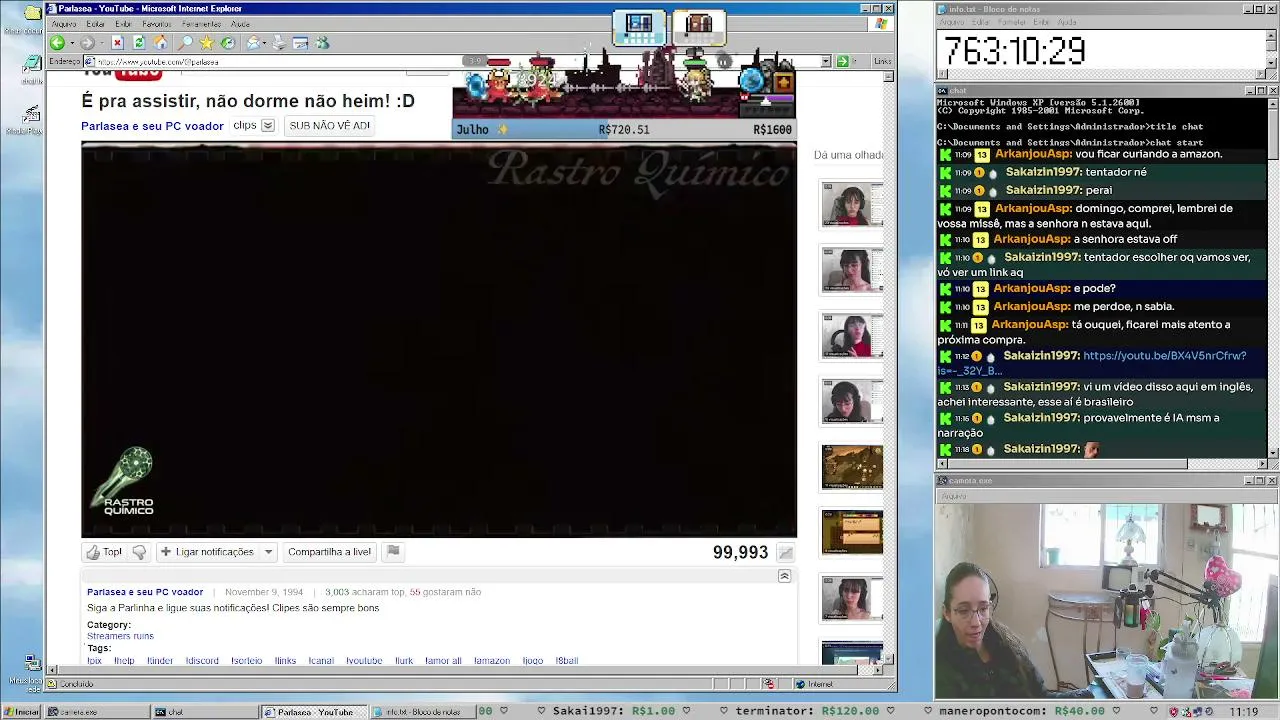Click the Mail envelope icon in IE toolbar
This screenshot has width=1280, height=720.
coord(253,43)
